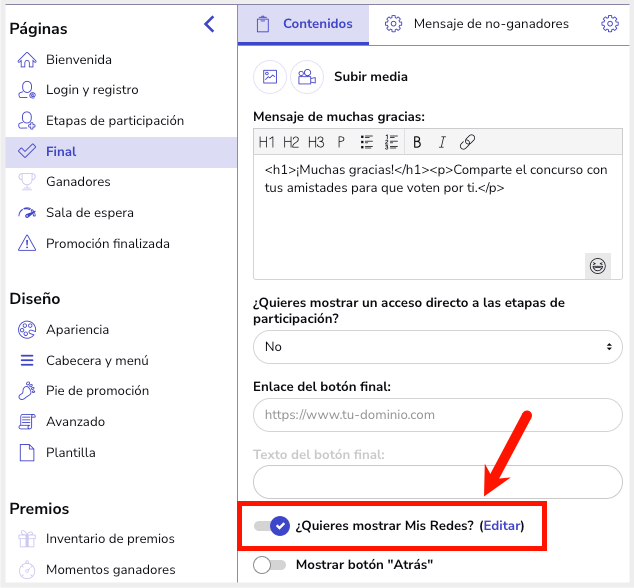Toggle the Mis Redes switch off
The height and width of the screenshot is (588, 634).
click(271, 526)
